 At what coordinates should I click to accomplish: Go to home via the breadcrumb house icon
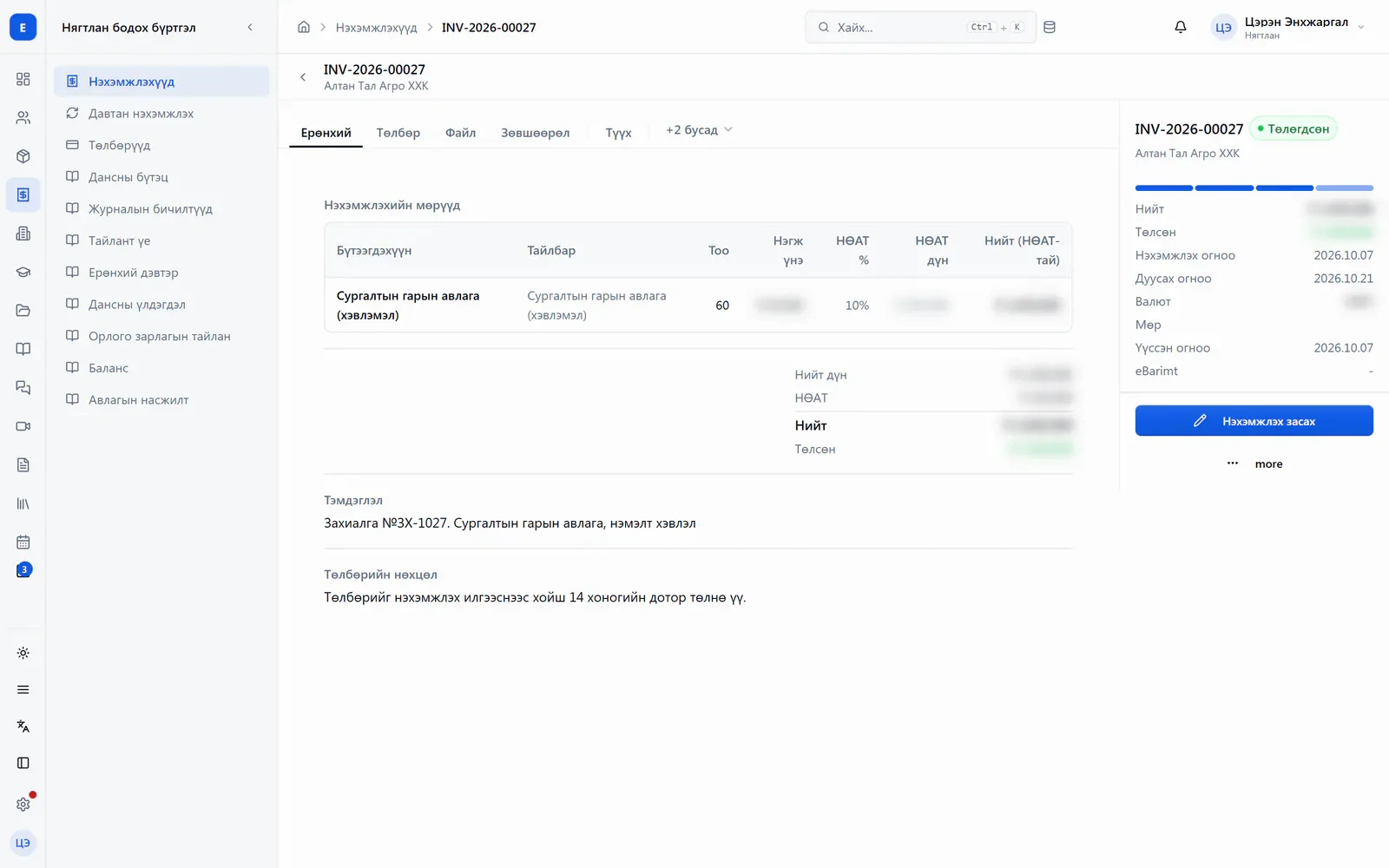coord(304,27)
